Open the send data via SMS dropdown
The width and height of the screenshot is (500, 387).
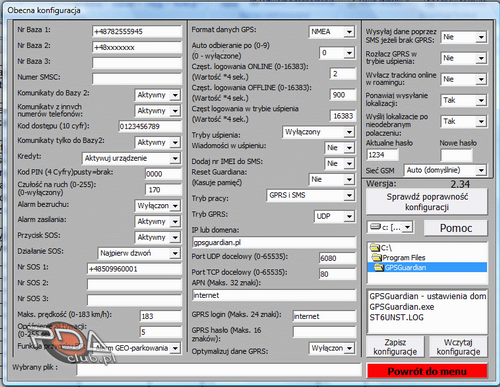(464, 37)
